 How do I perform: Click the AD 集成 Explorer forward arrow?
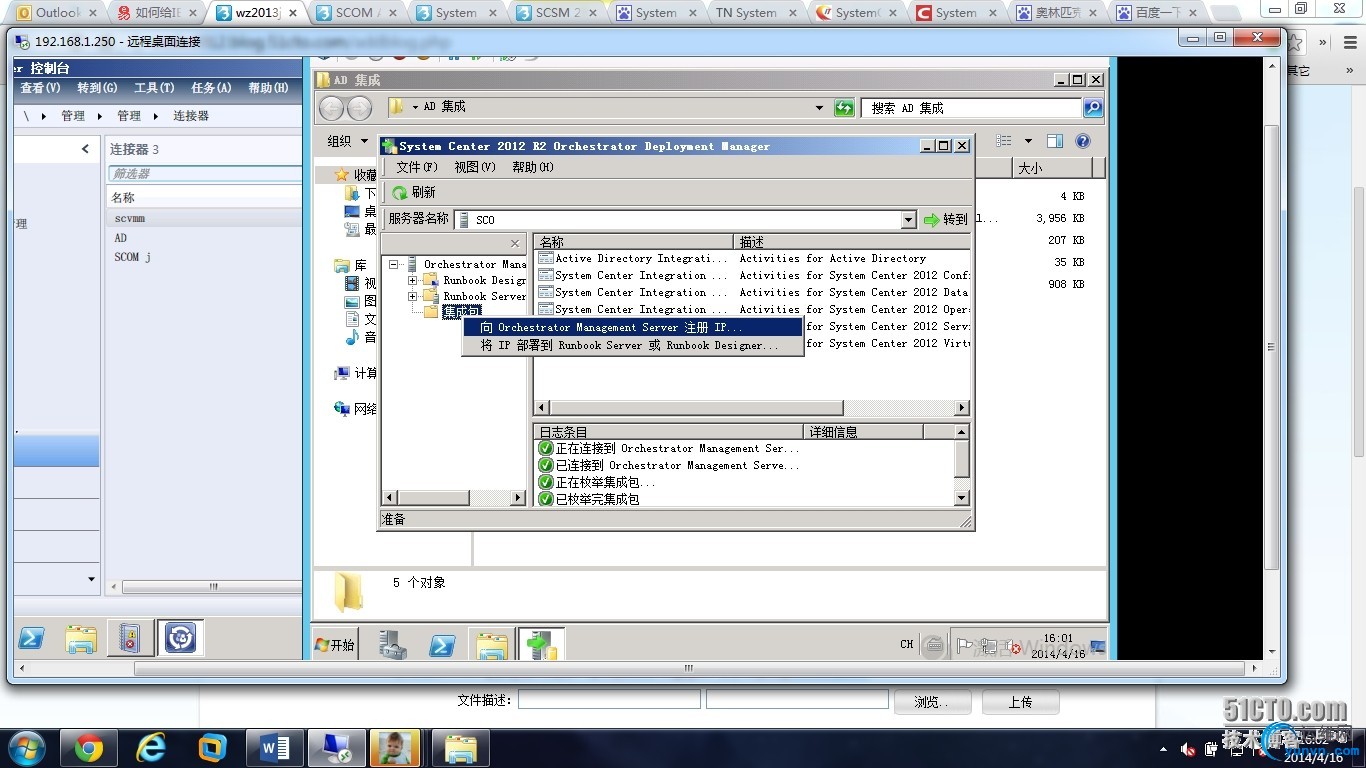point(359,108)
